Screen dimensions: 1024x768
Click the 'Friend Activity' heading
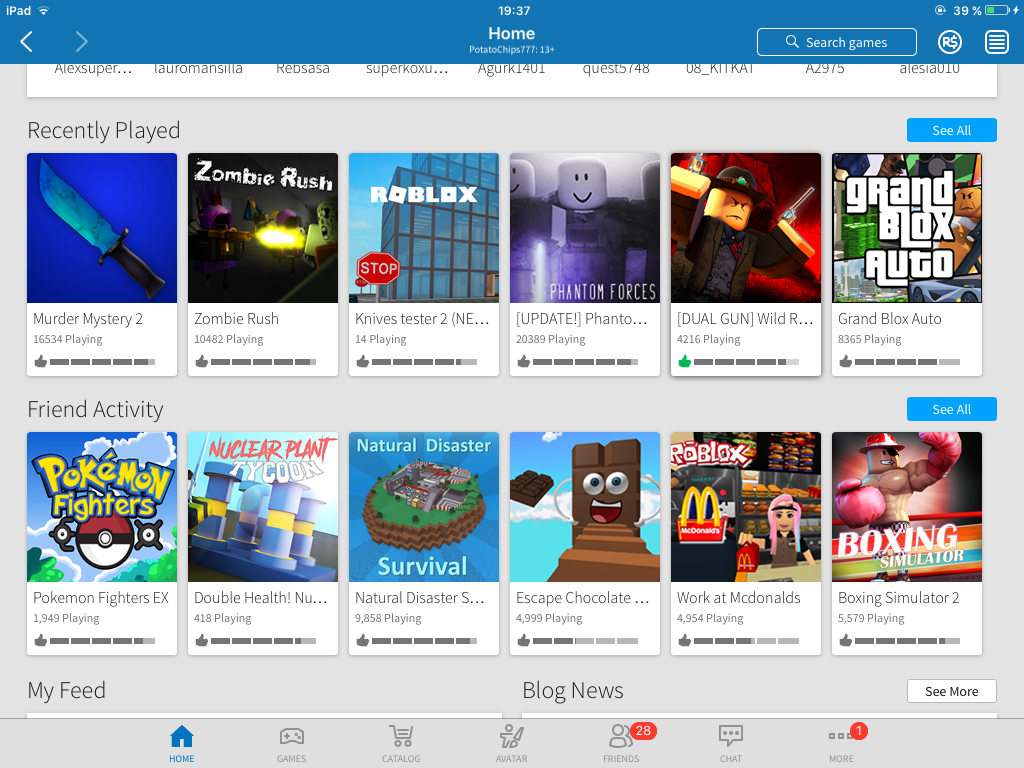[x=95, y=409]
